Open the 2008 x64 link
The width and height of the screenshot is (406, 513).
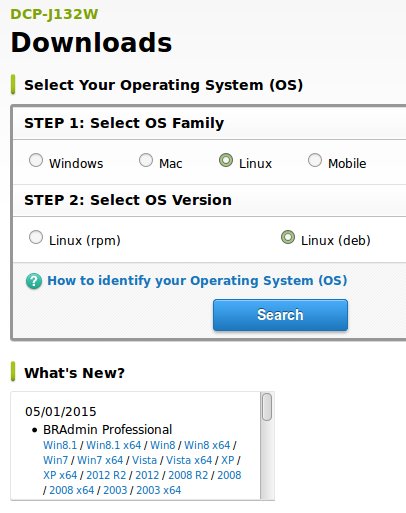(x=72, y=490)
